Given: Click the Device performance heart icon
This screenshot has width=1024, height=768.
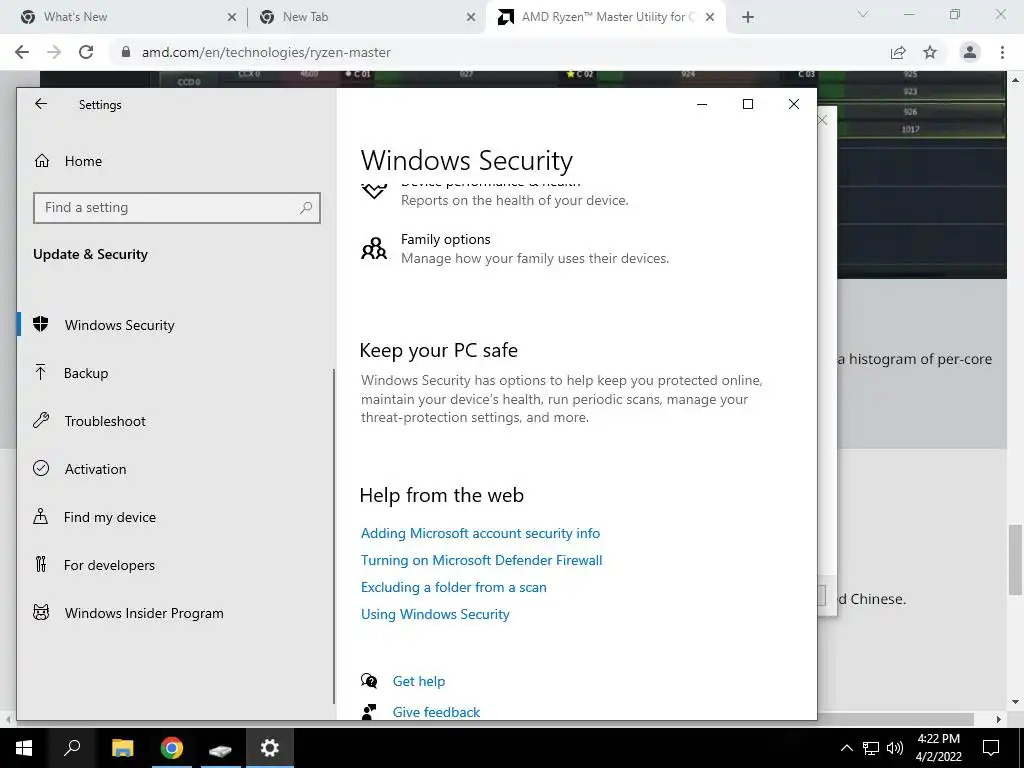Looking at the screenshot, I should (374, 190).
